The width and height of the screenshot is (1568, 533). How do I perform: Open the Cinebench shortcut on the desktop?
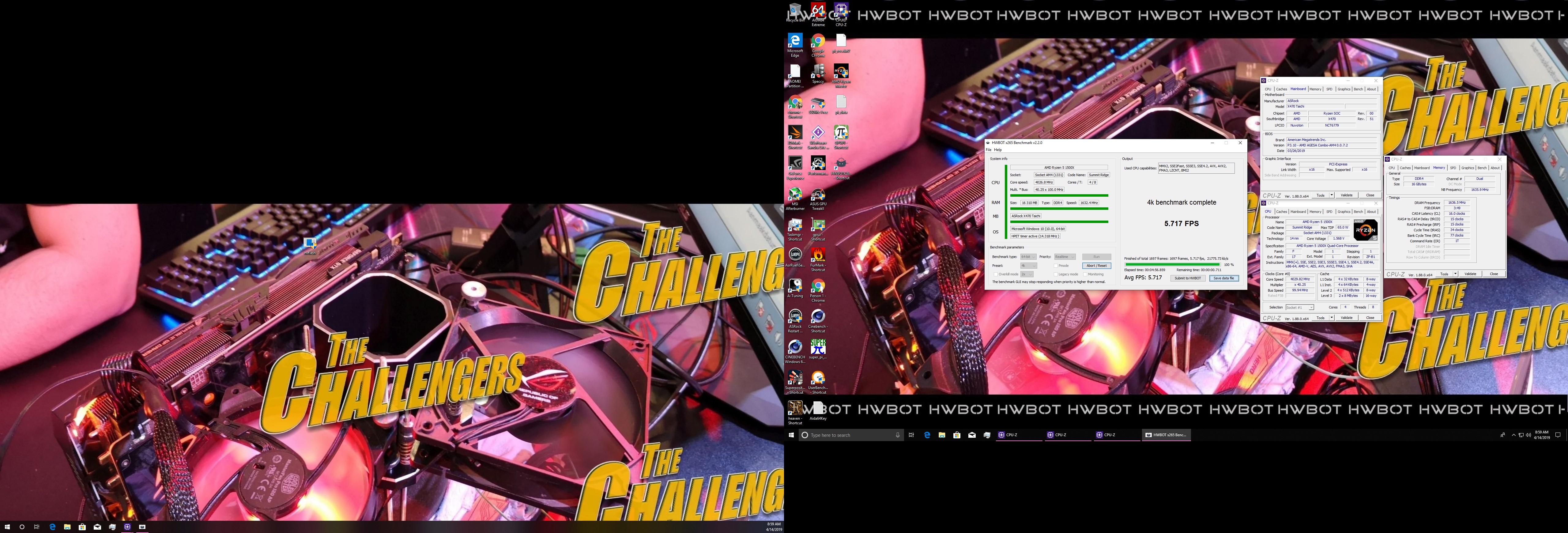click(818, 321)
